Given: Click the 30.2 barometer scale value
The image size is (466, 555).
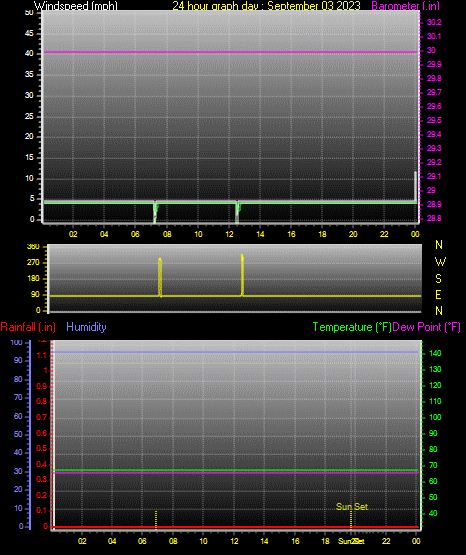Looking at the screenshot, I should pyautogui.click(x=434, y=22).
